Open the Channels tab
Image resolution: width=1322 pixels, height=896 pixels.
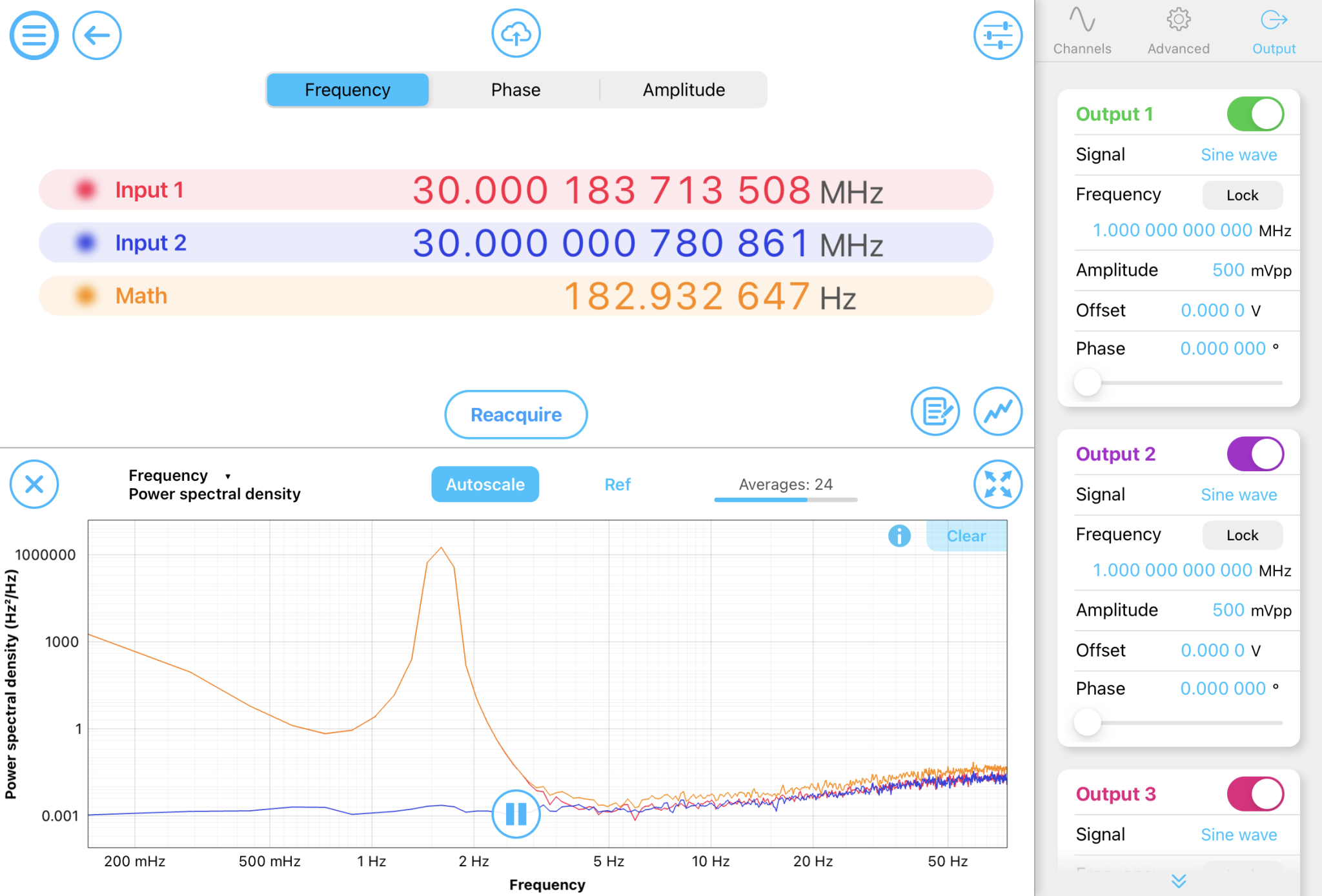(1082, 31)
